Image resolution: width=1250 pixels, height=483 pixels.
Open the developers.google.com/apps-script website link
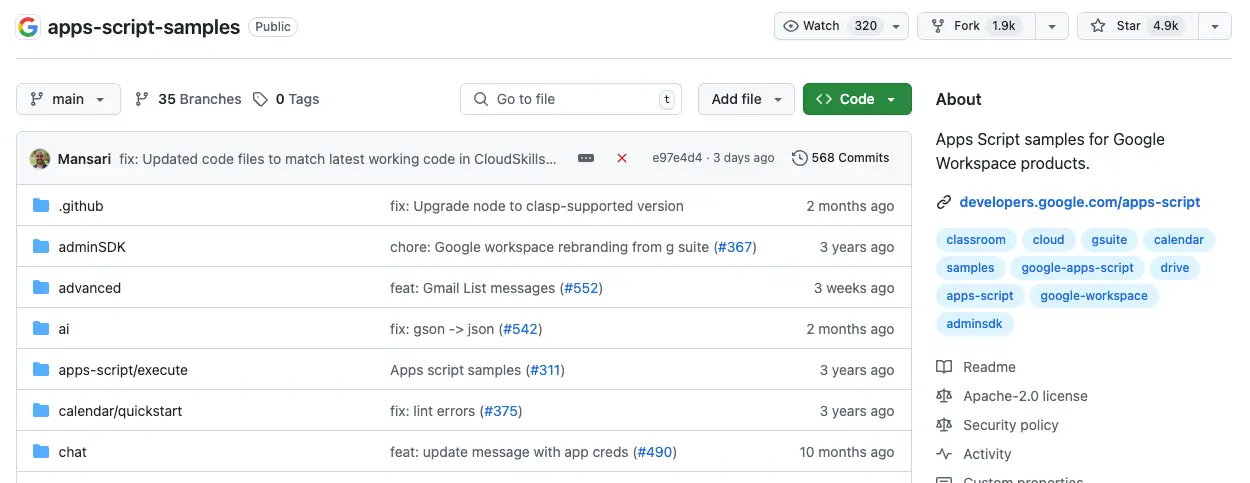(x=1080, y=202)
